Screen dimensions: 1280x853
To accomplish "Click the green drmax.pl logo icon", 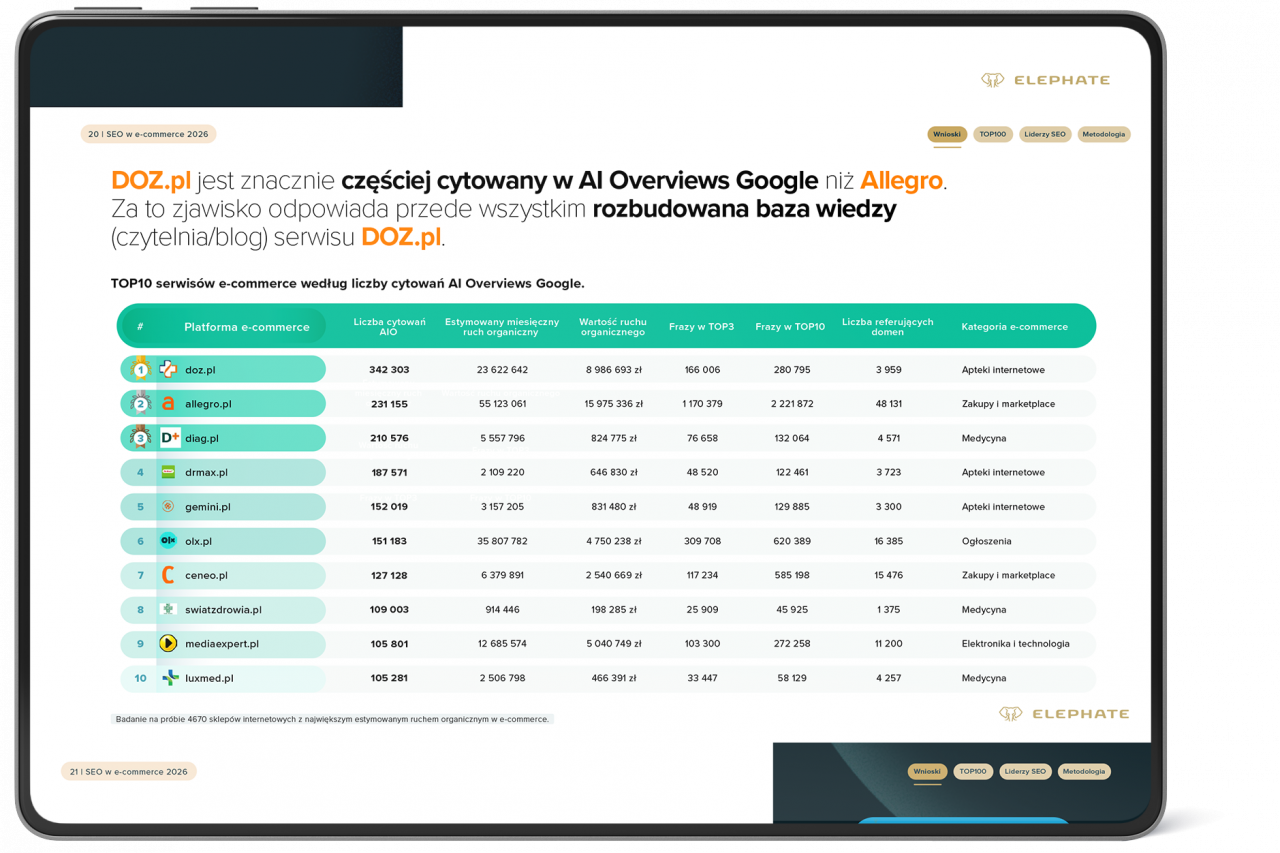I will [x=168, y=472].
